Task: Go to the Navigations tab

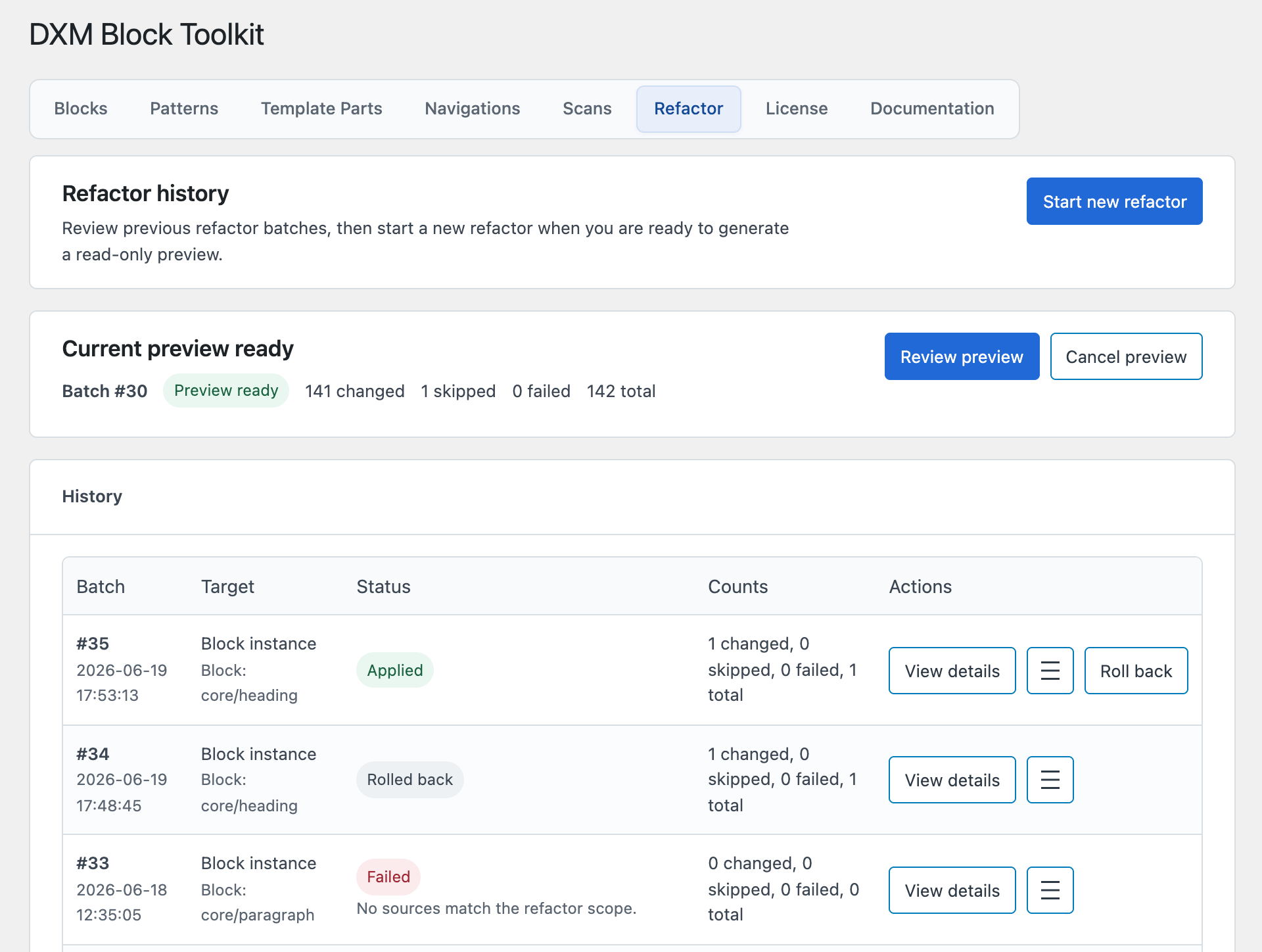Action: click(473, 108)
